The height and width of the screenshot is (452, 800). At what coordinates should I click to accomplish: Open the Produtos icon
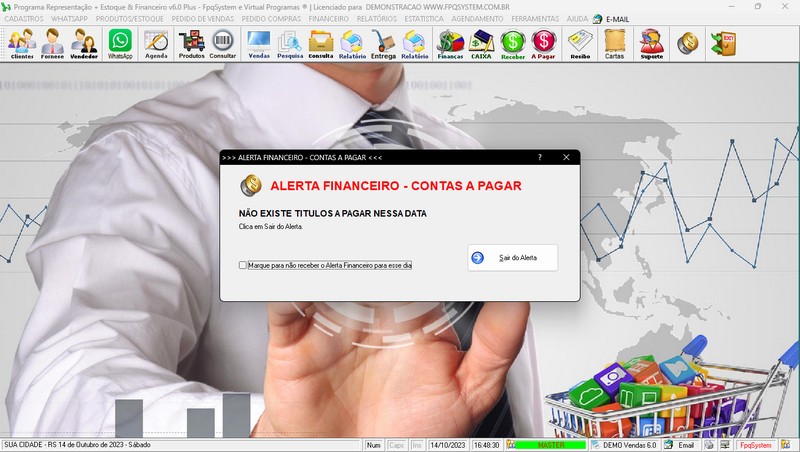[192, 44]
